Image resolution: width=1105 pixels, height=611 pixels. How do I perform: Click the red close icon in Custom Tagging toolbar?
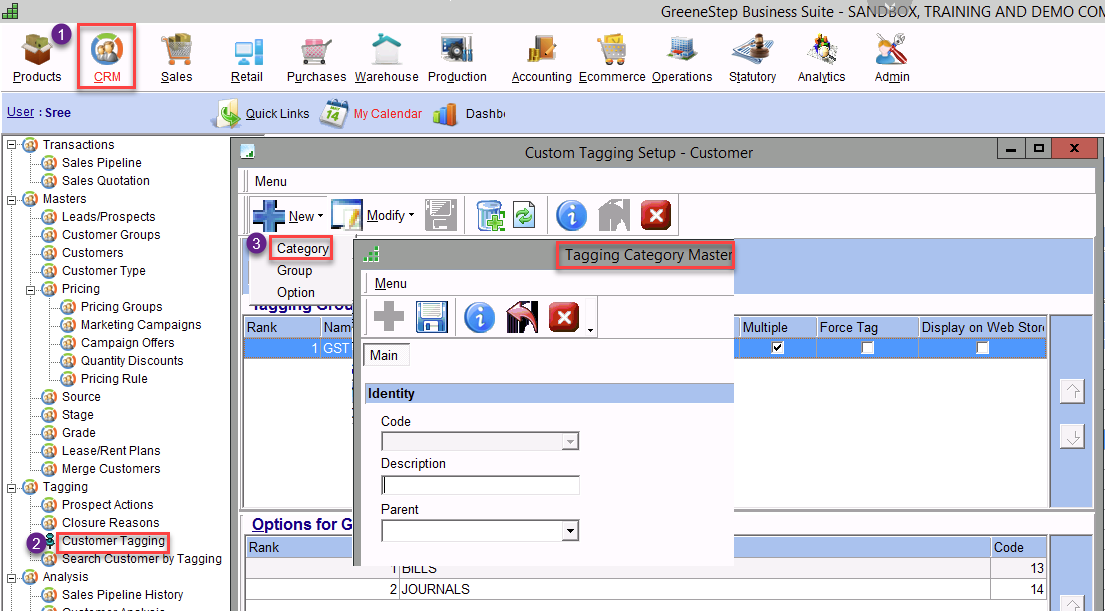(655, 215)
